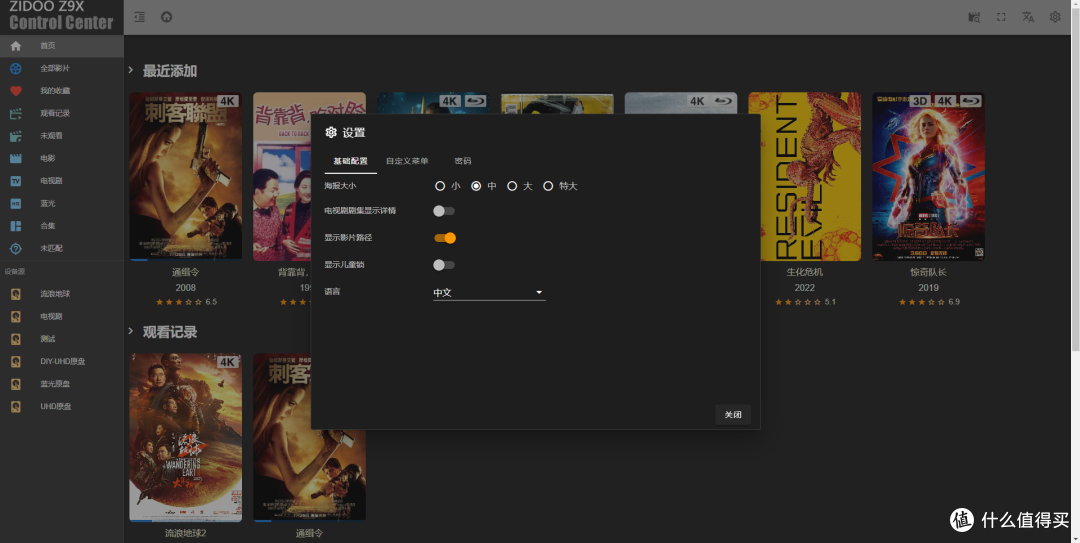Image resolution: width=1080 pixels, height=543 pixels.
Task: Select 流浪地球 device source
Action: 62,294
